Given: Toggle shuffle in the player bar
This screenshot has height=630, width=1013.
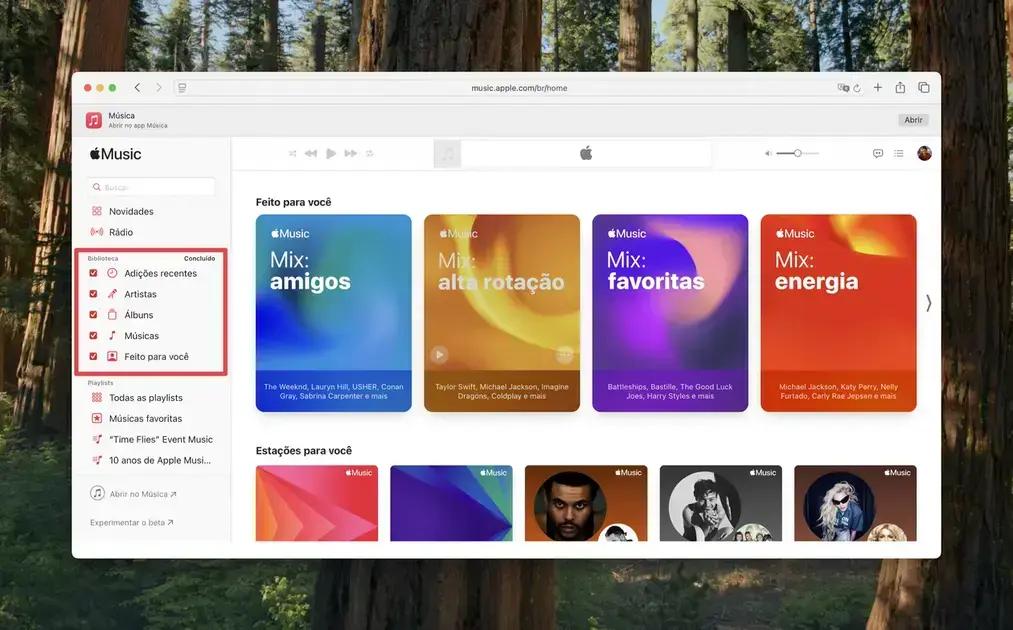Looking at the screenshot, I should tap(293, 153).
